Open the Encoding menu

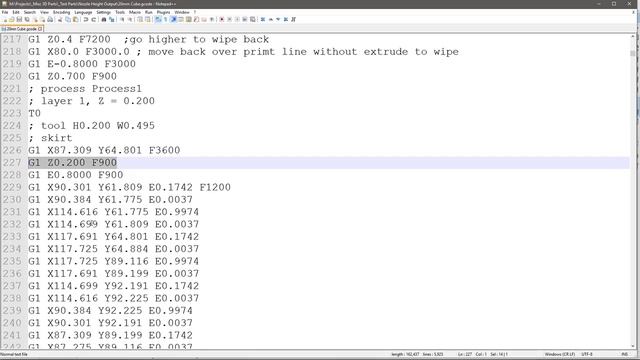(x=62, y=12)
